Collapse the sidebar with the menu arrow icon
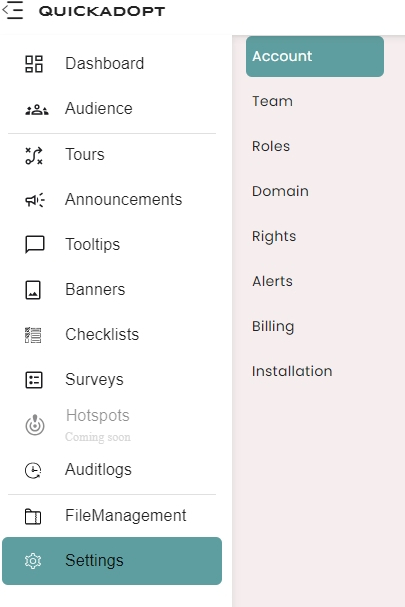The height and width of the screenshot is (607, 405). pyautogui.click(x=12, y=10)
